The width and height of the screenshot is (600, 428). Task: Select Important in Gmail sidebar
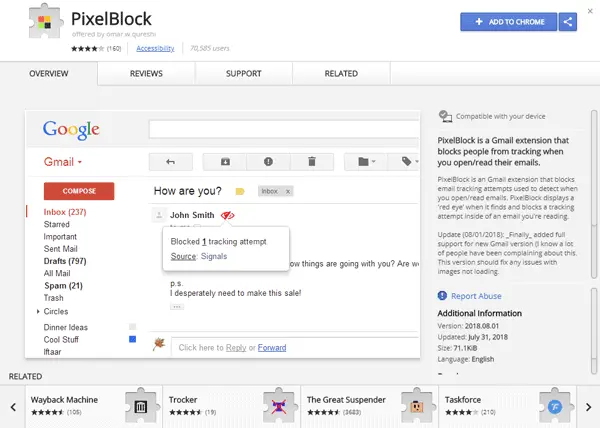point(60,236)
